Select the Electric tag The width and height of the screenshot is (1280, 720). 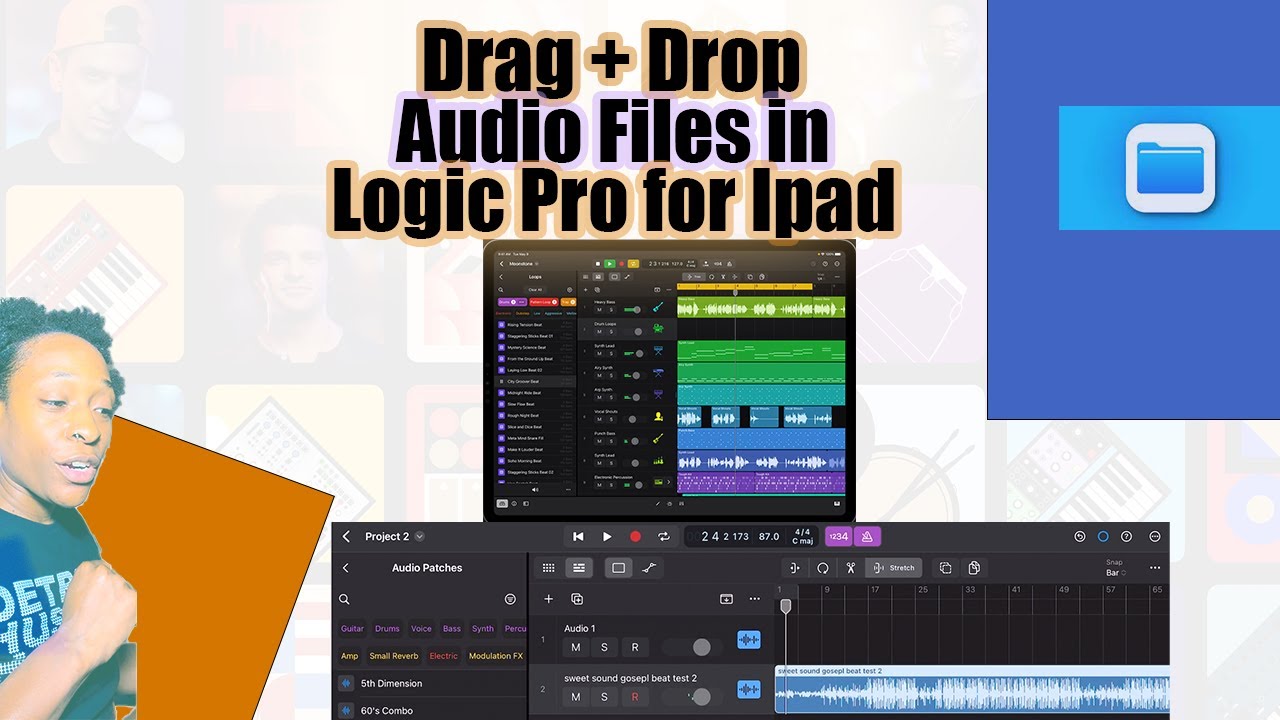pyautogui.click(x=444, y=656)
